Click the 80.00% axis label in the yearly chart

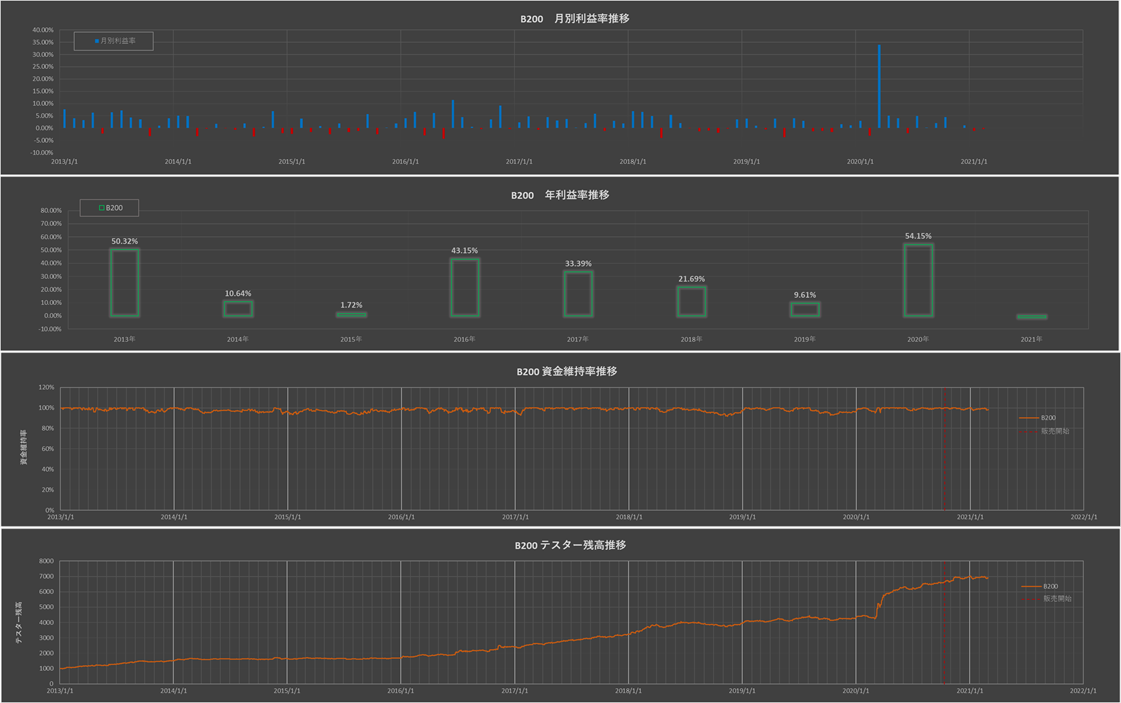click(51, 210)
